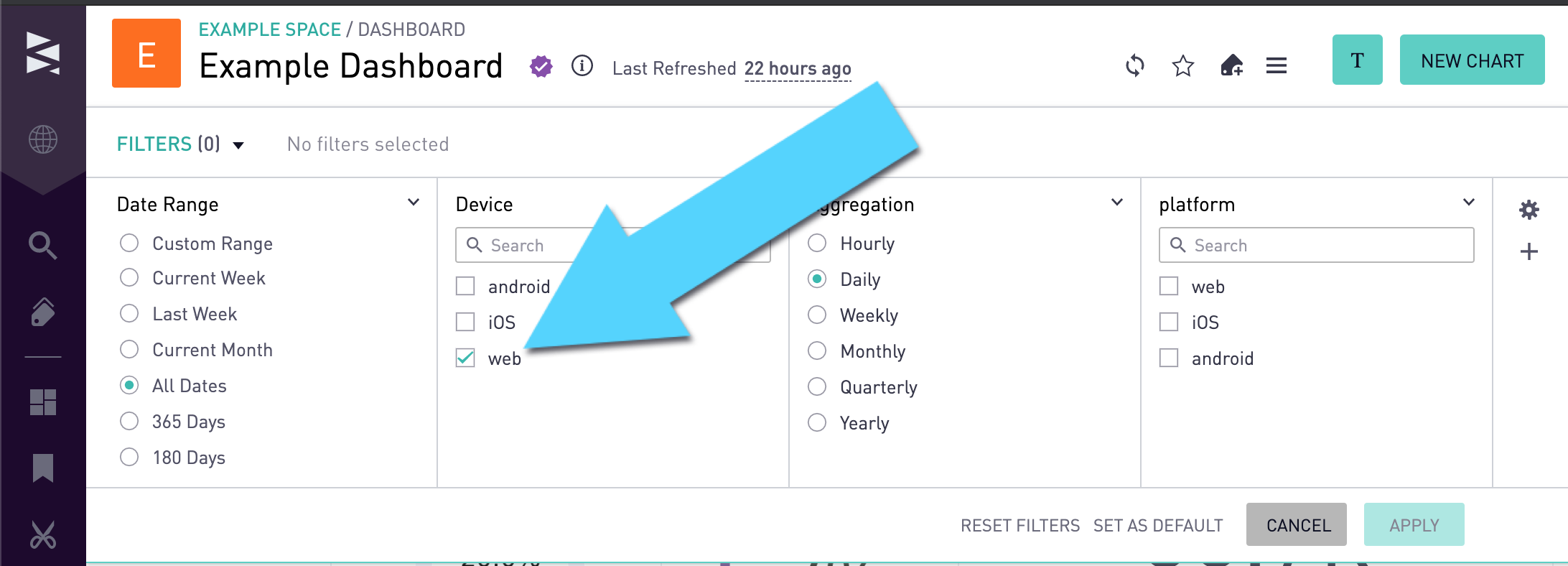Select the bookmark icon in the sidebar
The width and height of the screenshot is (1568, 566).
43,468
